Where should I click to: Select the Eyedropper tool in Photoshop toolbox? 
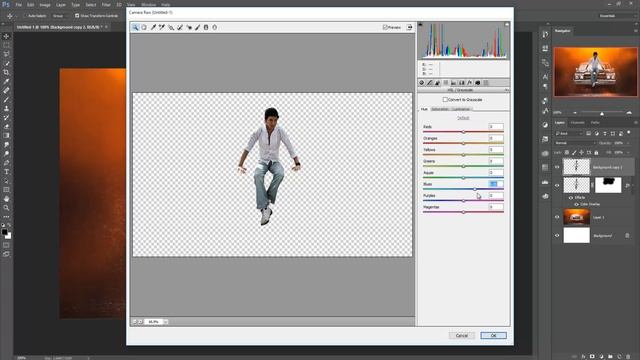(6, 81)
